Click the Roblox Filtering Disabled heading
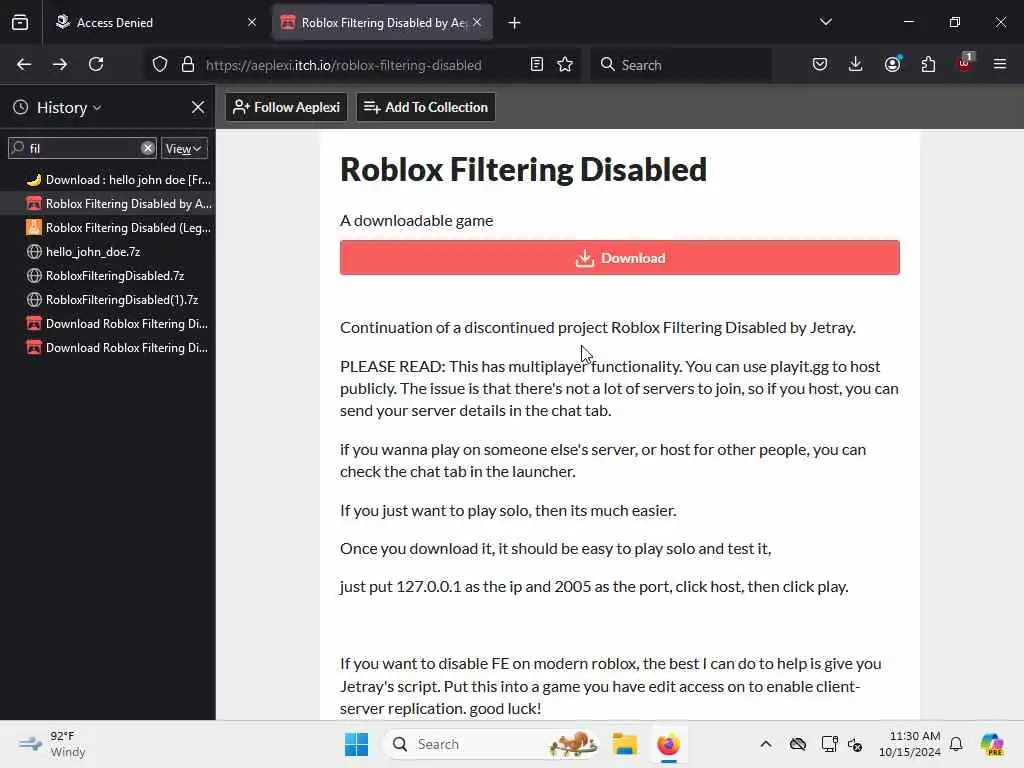This screenshot has width=1024, height=768. point(523,170)
